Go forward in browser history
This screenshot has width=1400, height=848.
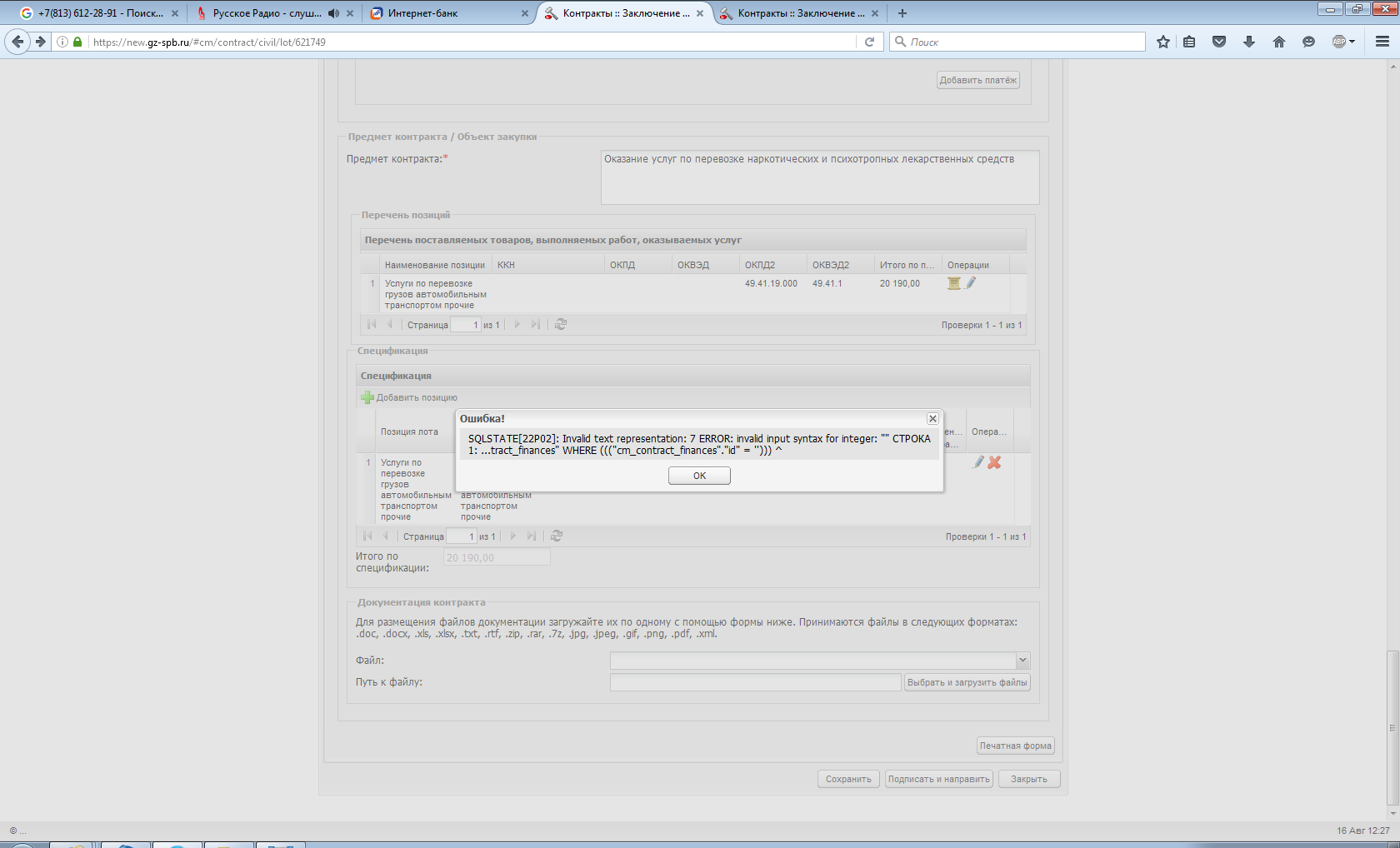tap(40, 42)
